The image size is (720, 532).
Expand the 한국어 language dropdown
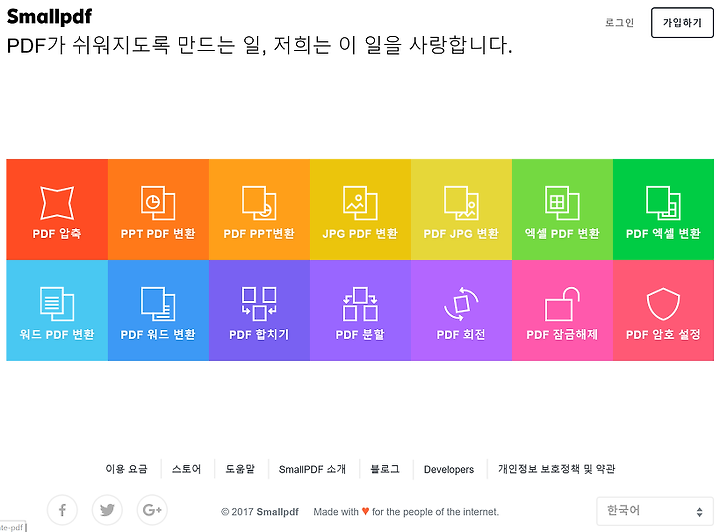click(x=655, y=511)
